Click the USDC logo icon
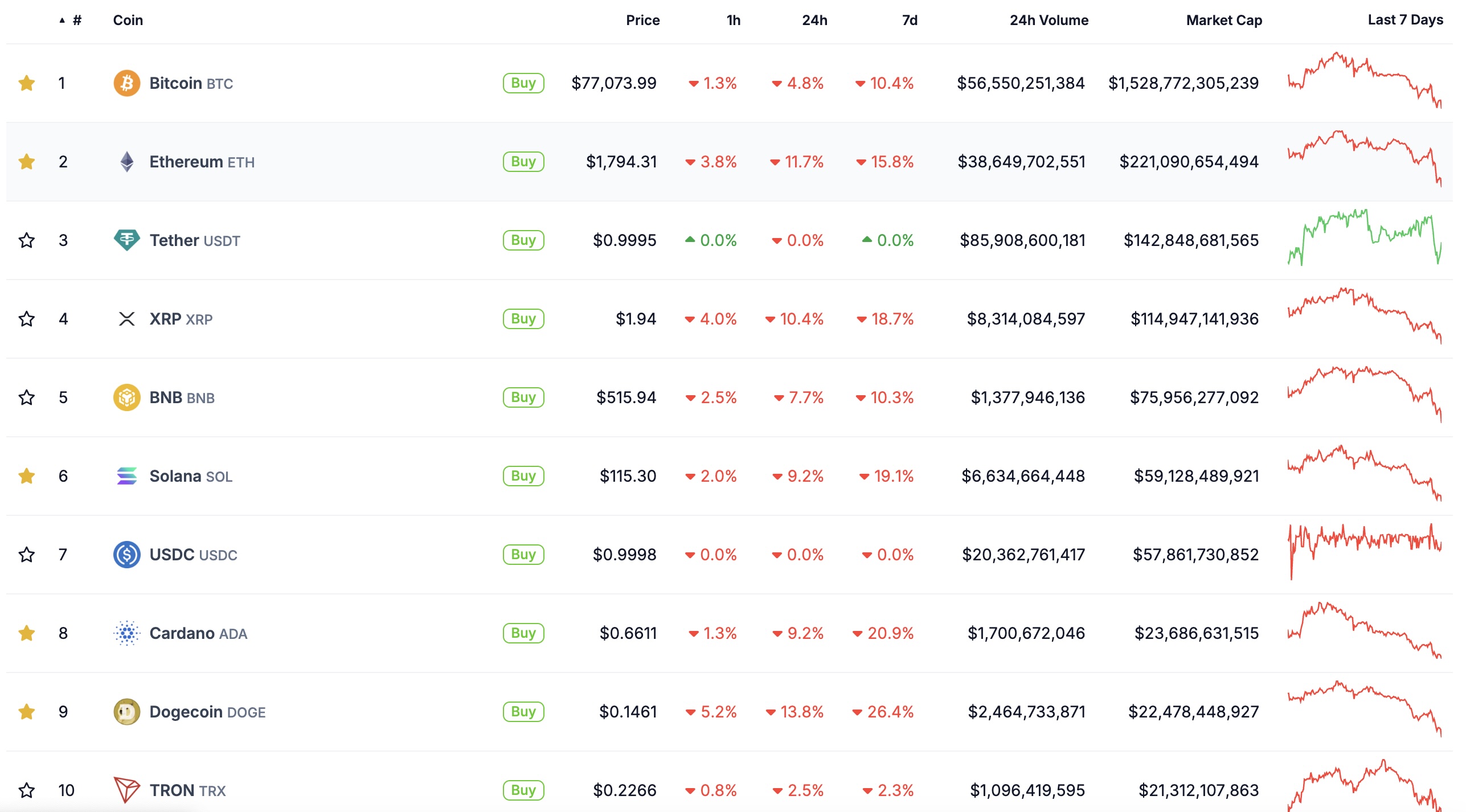This screenshot has width=1466, height=812. pyautogui.click(x=126, y=555)
